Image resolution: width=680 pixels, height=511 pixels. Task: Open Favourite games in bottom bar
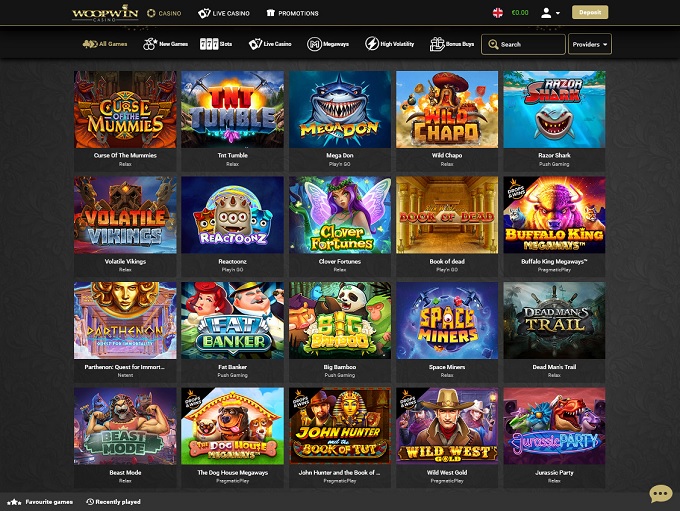(x=40, y=502)
